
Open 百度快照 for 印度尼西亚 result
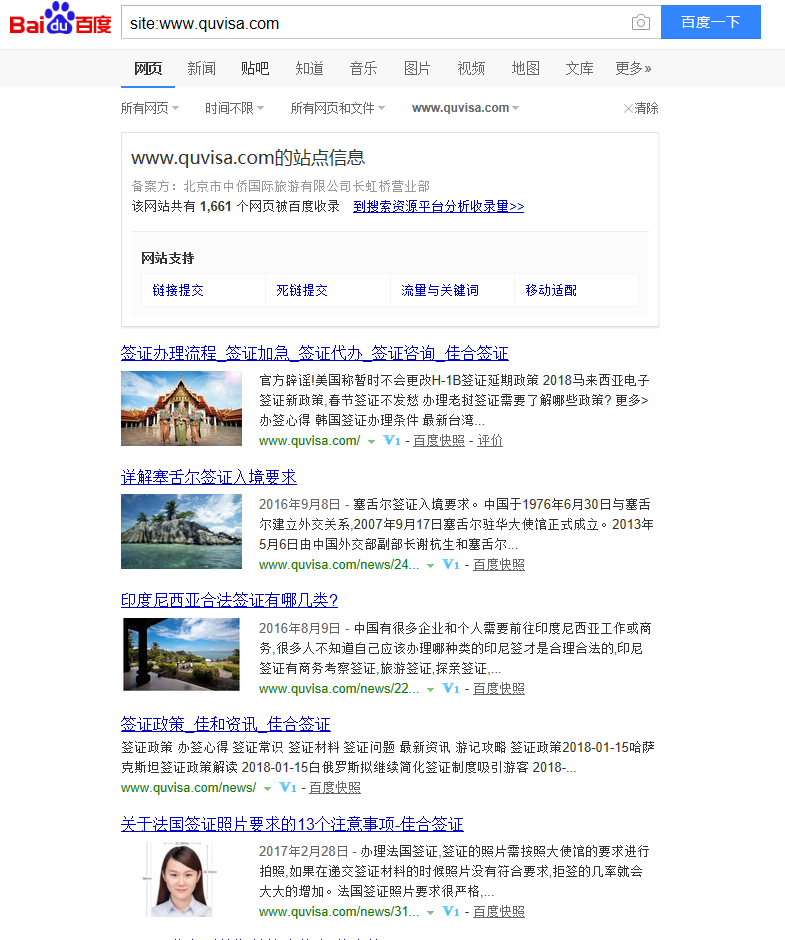pyautogui.click(x=499, y=689)
